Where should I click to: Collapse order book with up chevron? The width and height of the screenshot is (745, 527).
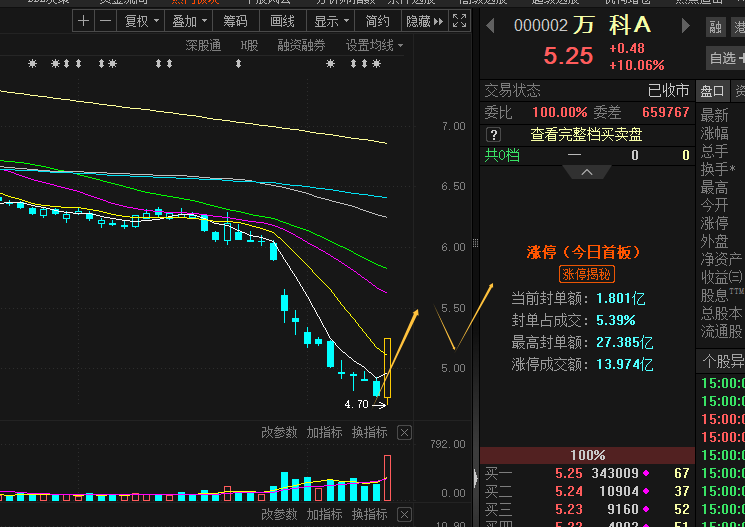tap(587, 172)
